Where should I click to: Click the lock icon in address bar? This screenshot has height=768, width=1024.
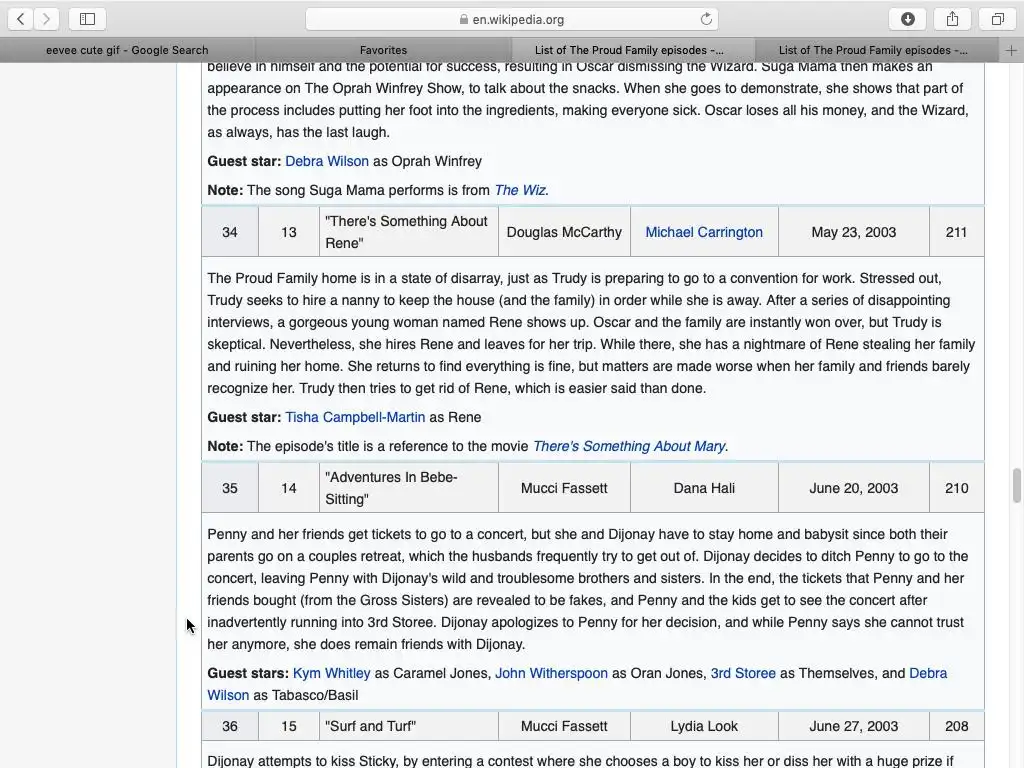point(464,20)
